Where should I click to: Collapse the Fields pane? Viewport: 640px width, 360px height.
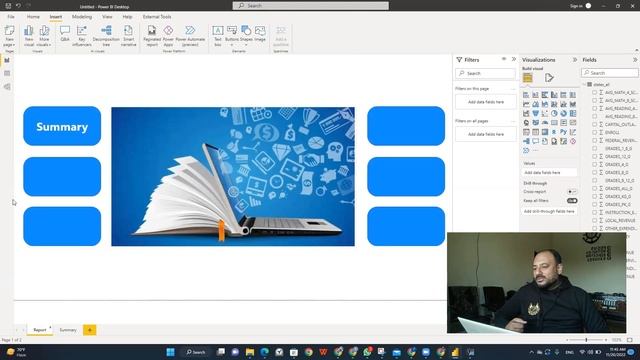635,60
